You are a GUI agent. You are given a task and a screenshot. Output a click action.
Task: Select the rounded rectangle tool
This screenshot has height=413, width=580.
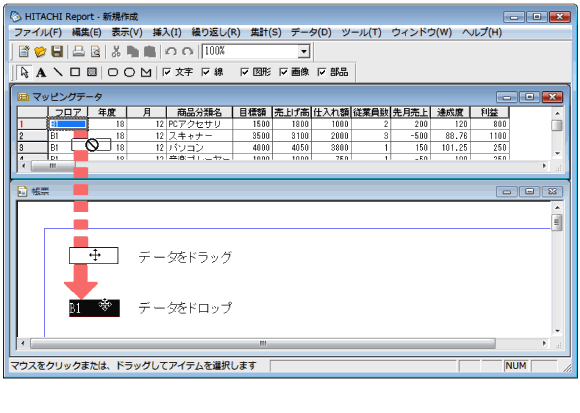tap(113, 72)
